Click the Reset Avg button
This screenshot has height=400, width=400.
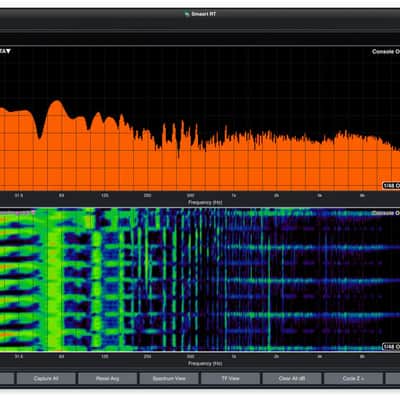coord(107,378)
